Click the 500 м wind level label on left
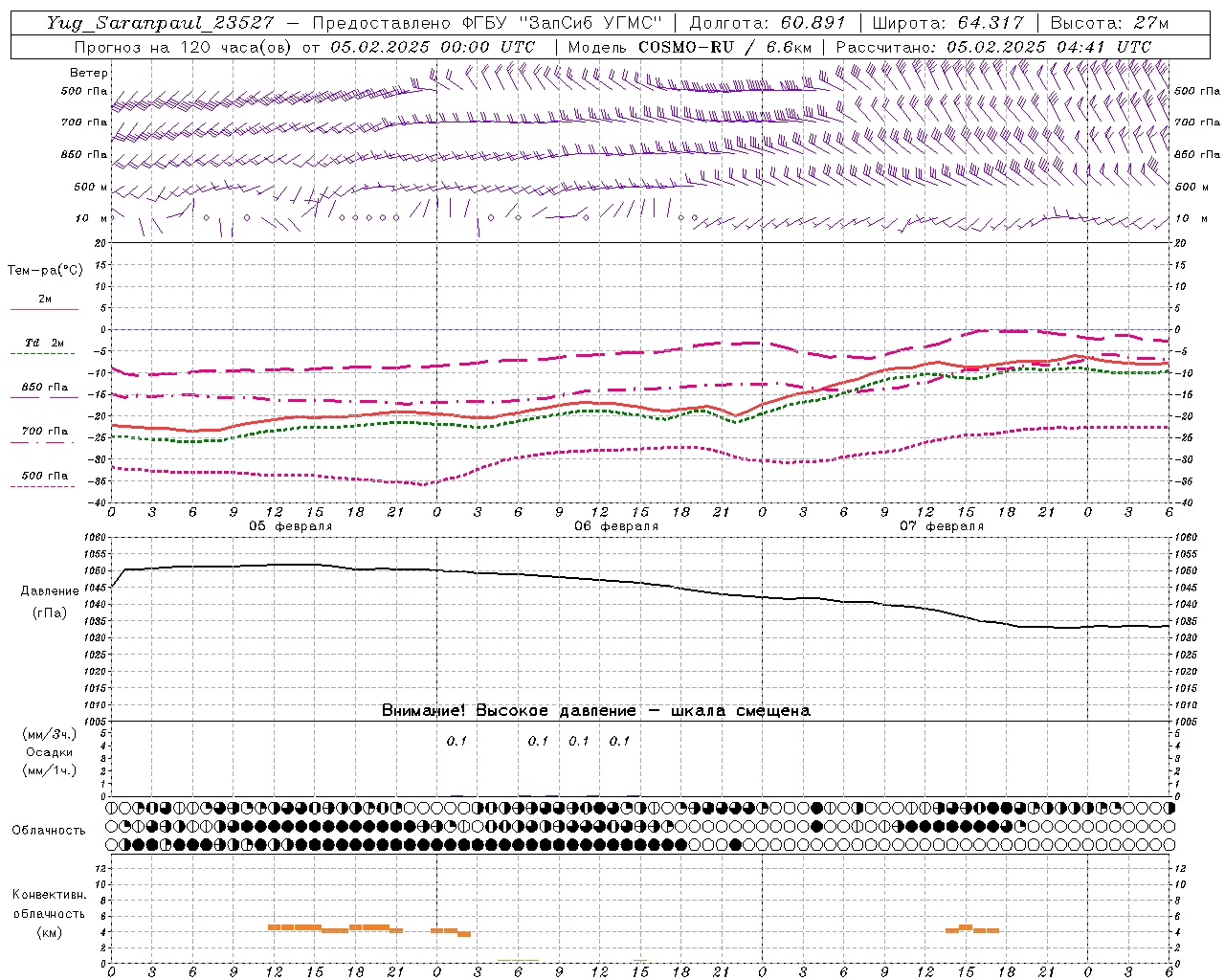This screenshot has height=980, width=1225. [92, 187]
